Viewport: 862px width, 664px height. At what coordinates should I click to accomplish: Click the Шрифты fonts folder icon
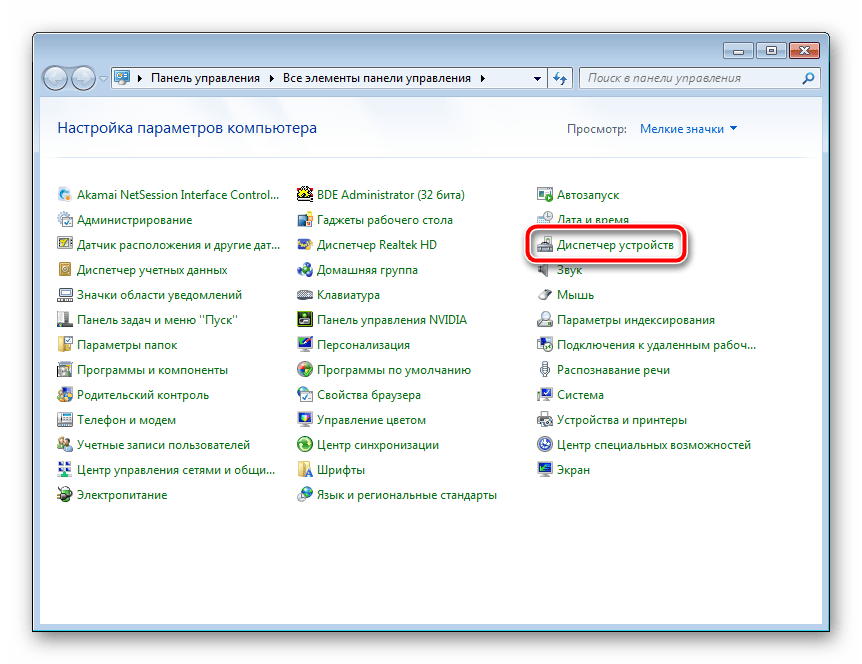[x=305, y=470]
